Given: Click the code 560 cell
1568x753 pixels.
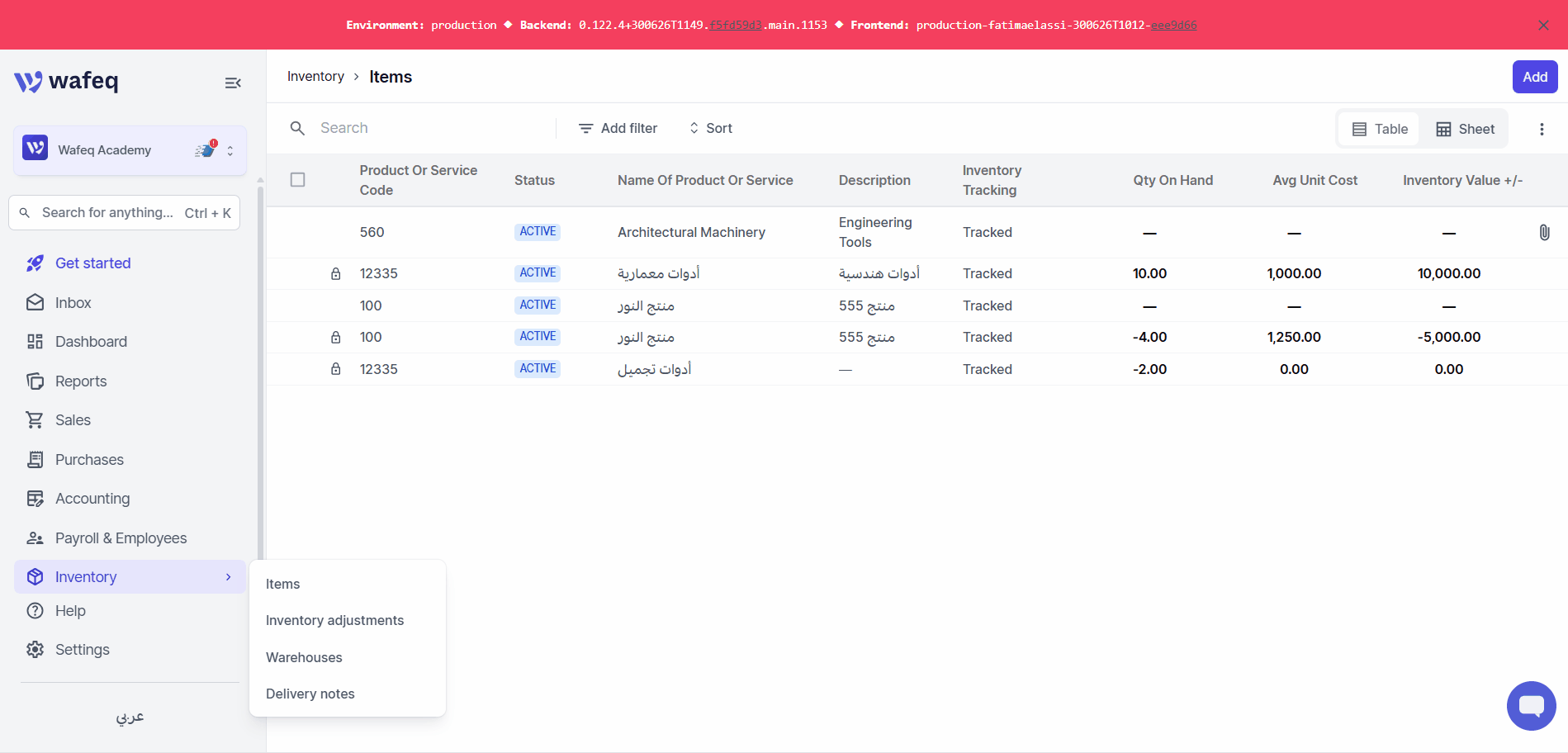Looking at the screenshot, I should pyautogui.click(x=372, y=233).
